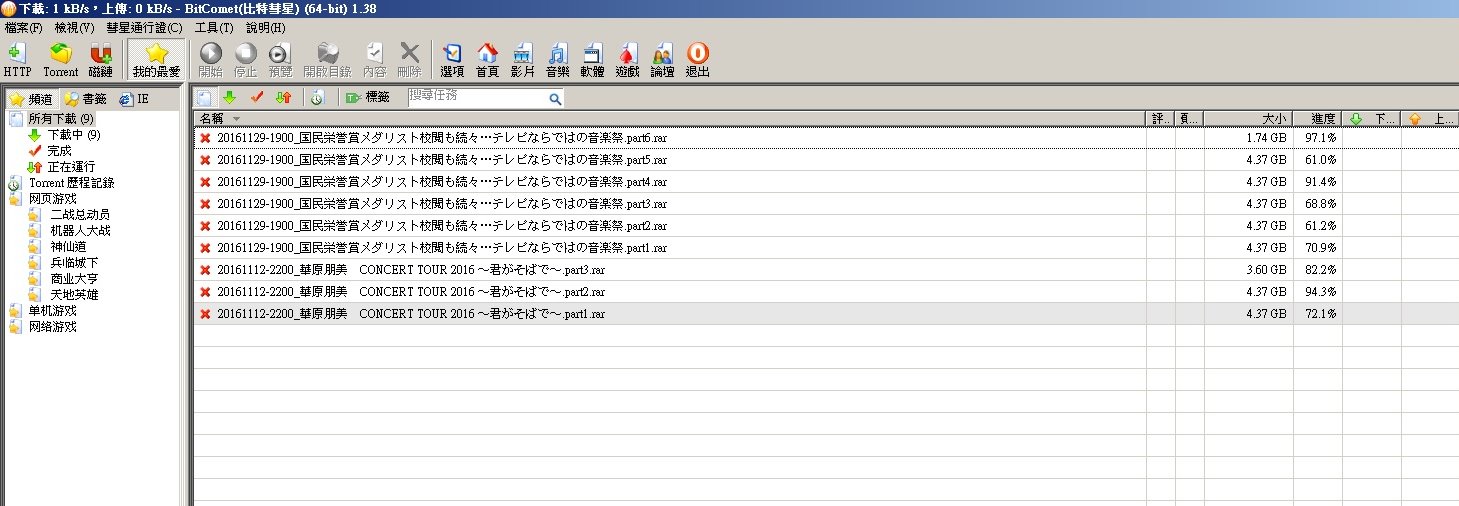Viewport: 1459px width, 506px height.
Task: Click the 停止 stop button
Action: (245, 60)
